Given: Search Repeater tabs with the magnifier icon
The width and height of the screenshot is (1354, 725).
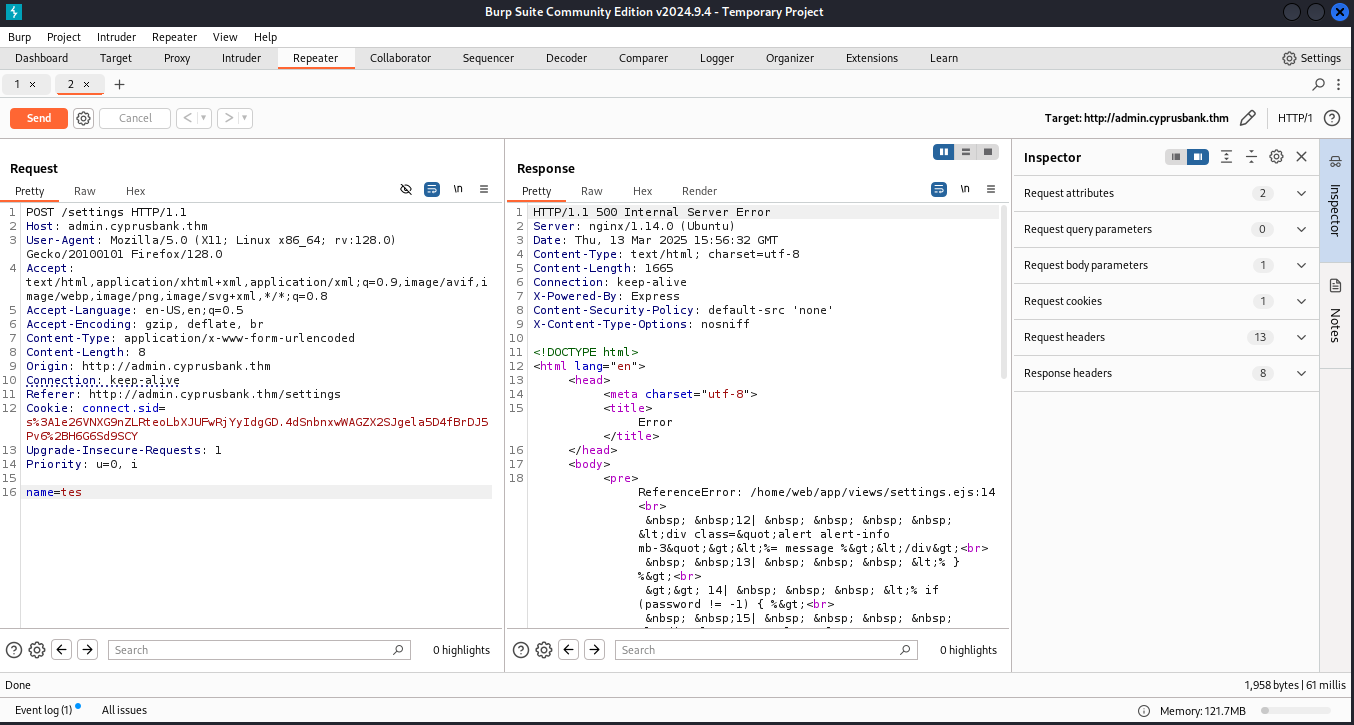Looking at the screenshot, I should (x=1319, y=85).
